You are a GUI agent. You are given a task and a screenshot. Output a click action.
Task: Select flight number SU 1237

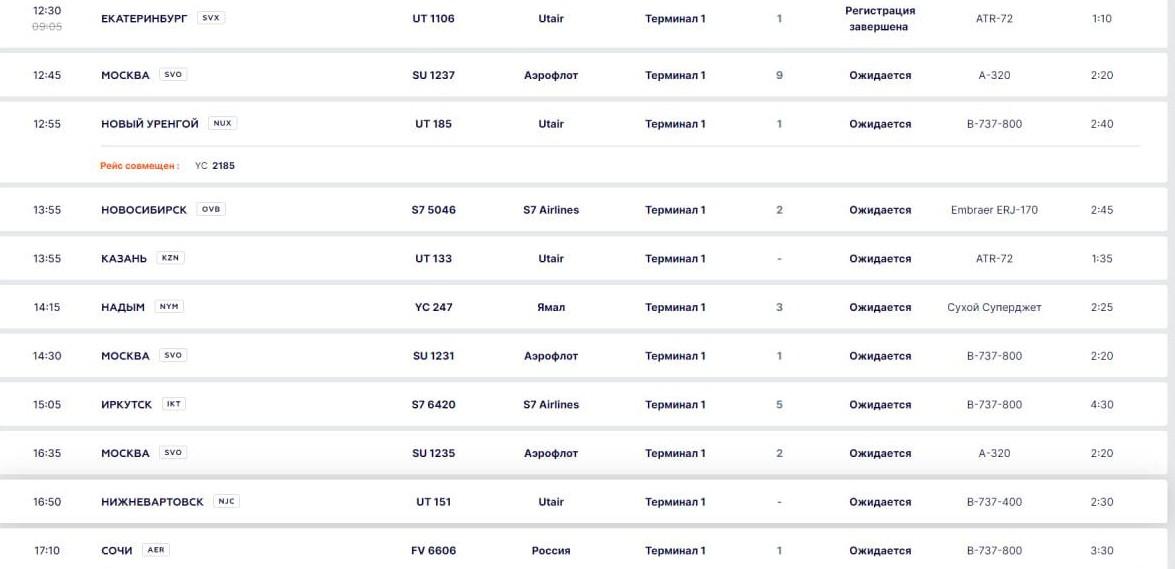[433, 75]
